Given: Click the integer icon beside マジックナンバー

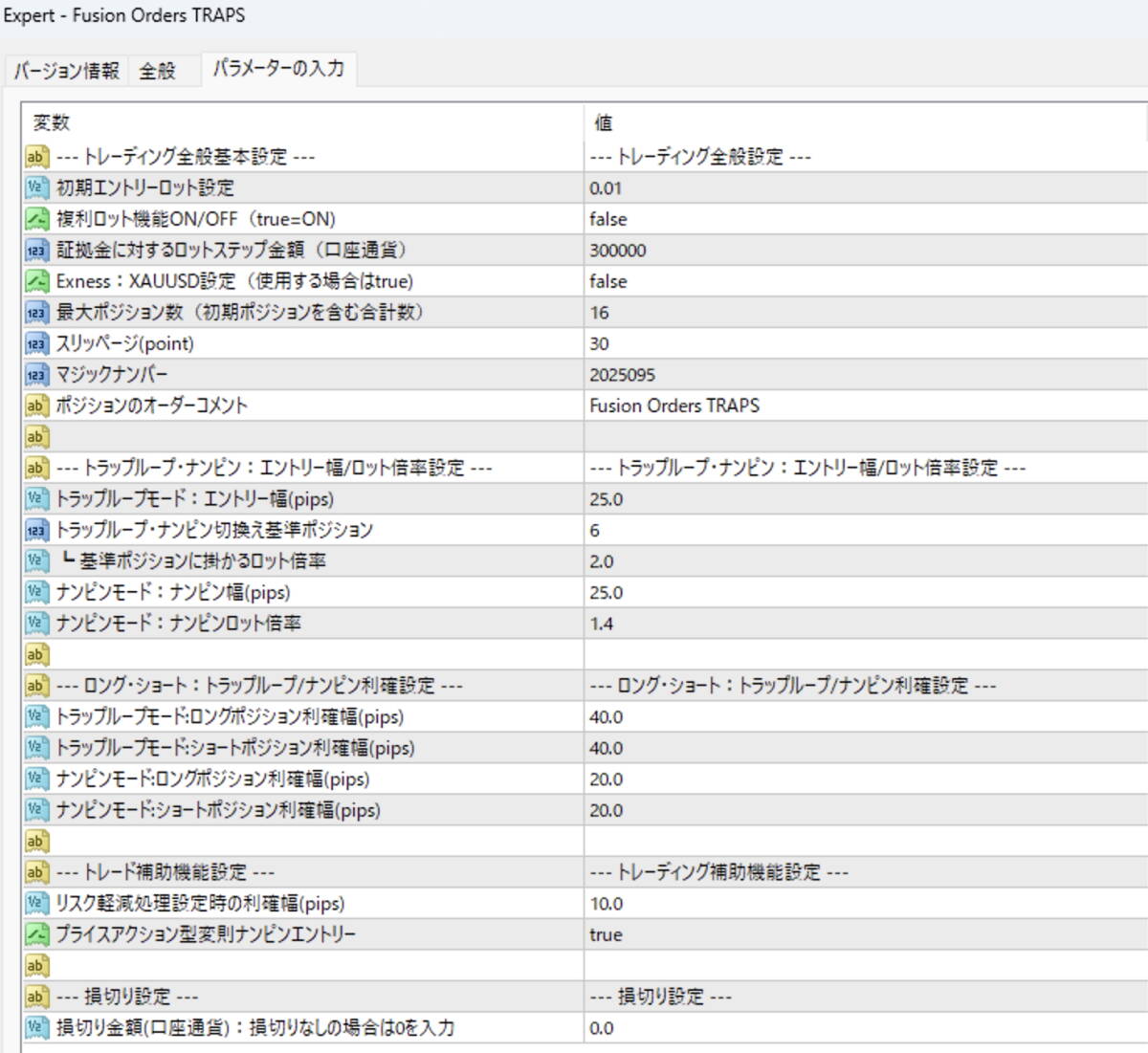Looking at the screenshot, I should (36, 375).
